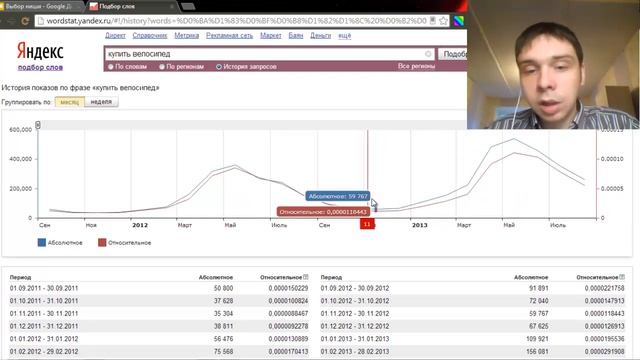Click the value '50 800' in table
Viewport: 640px width, 360px height.
223,288
